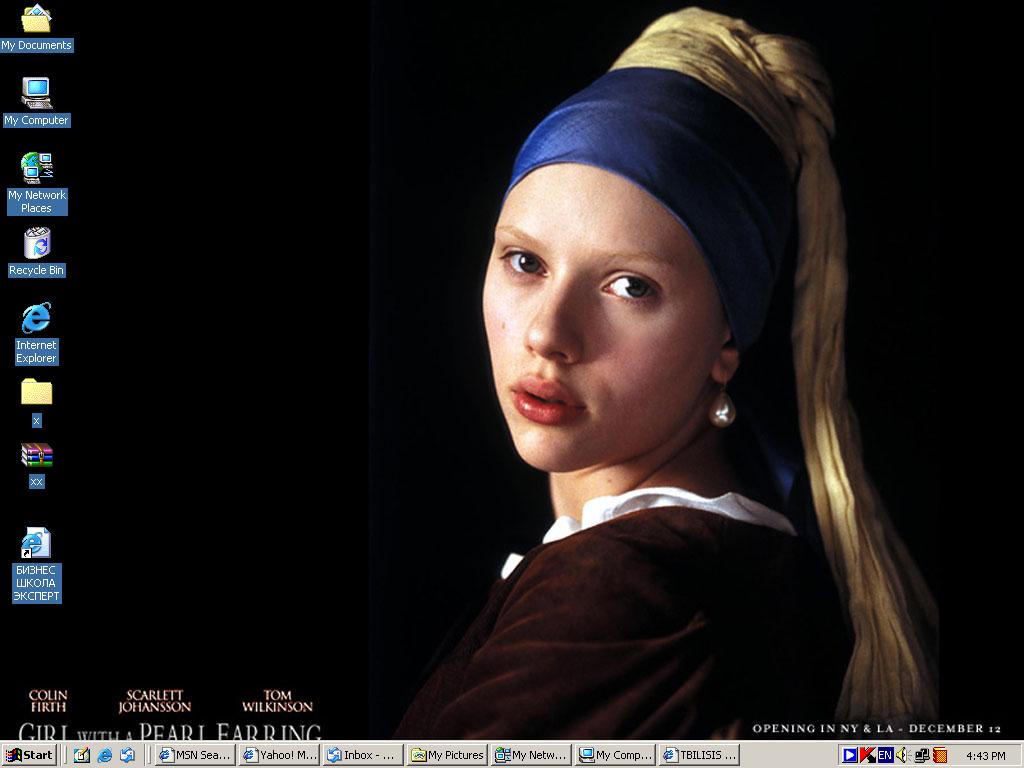Switch to the TBILISIS taskbar window
This screenshot has width=1024, height=768.
(x=699, y=755)
